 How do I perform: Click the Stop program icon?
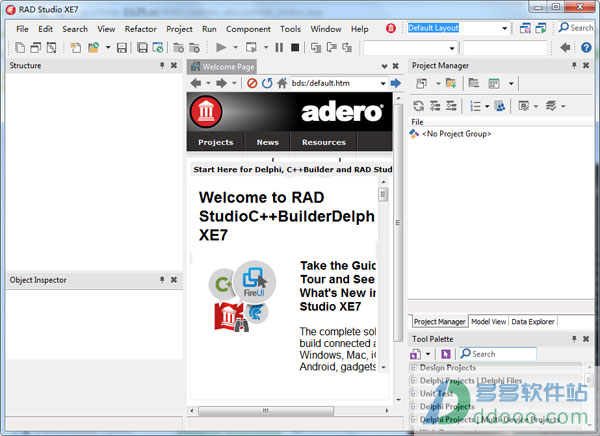click(295, 47)
